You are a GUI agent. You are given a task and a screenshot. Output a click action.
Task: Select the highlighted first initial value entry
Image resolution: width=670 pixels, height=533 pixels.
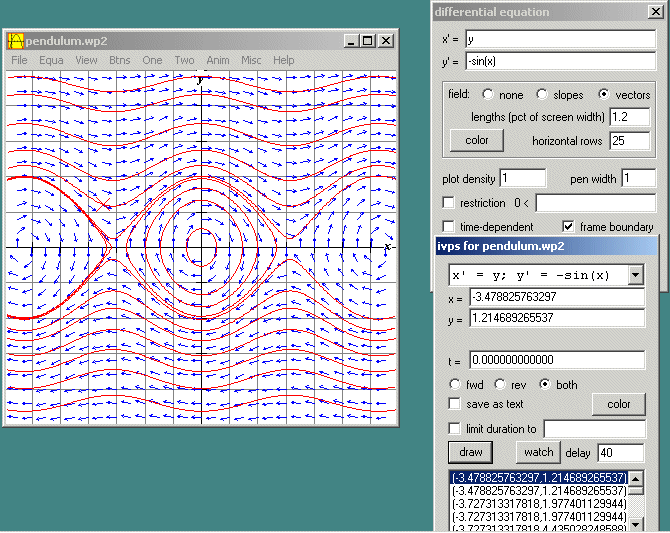pyautogui.click(x=538, y=478)
